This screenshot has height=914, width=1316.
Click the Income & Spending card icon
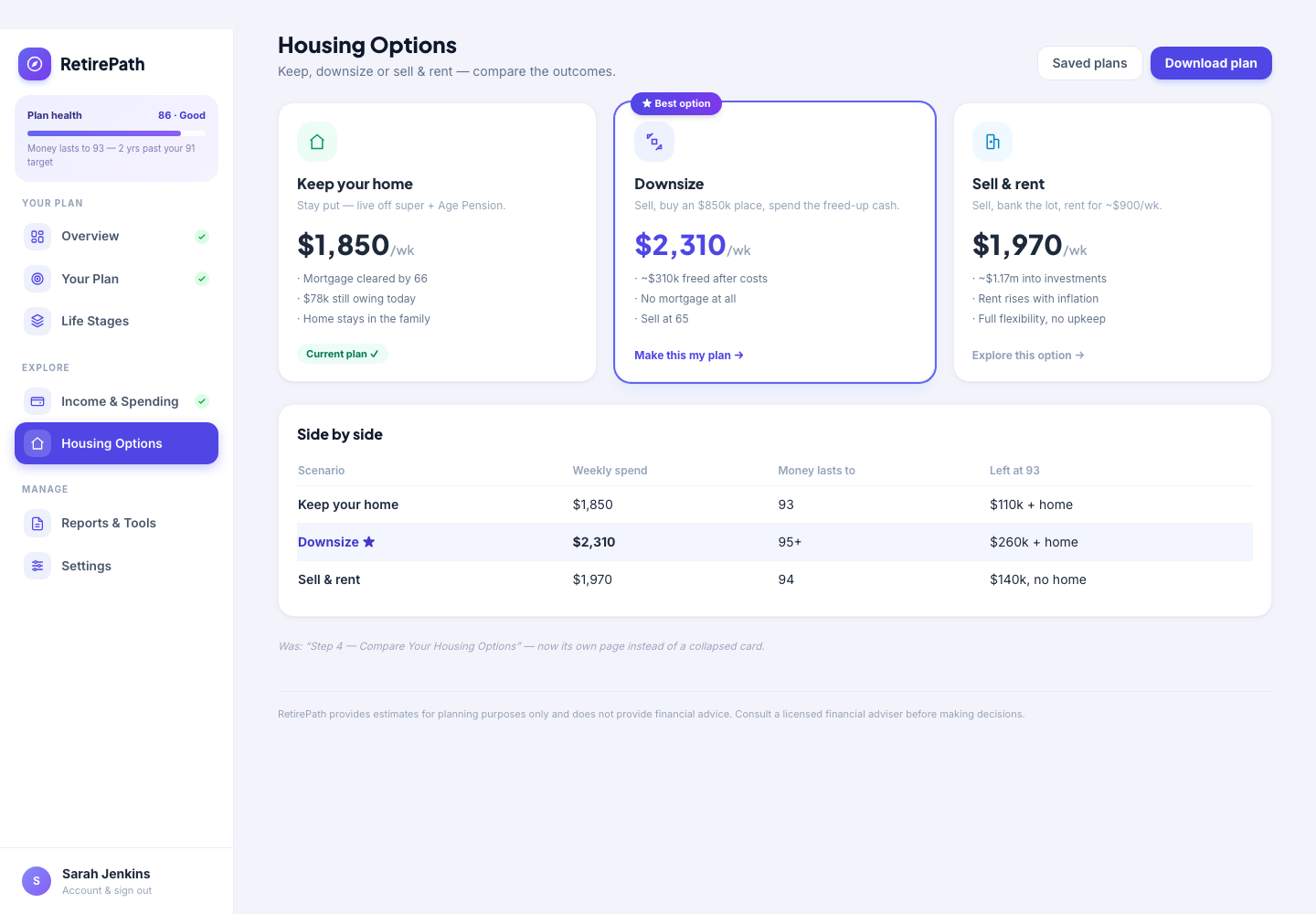point(37,401)
